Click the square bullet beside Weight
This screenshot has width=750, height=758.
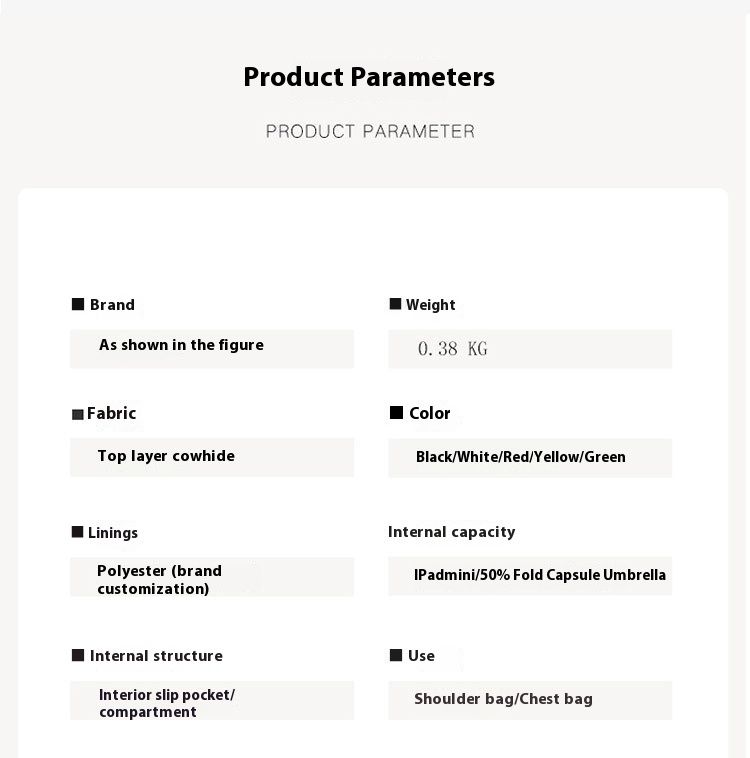(x=396, y=304)
